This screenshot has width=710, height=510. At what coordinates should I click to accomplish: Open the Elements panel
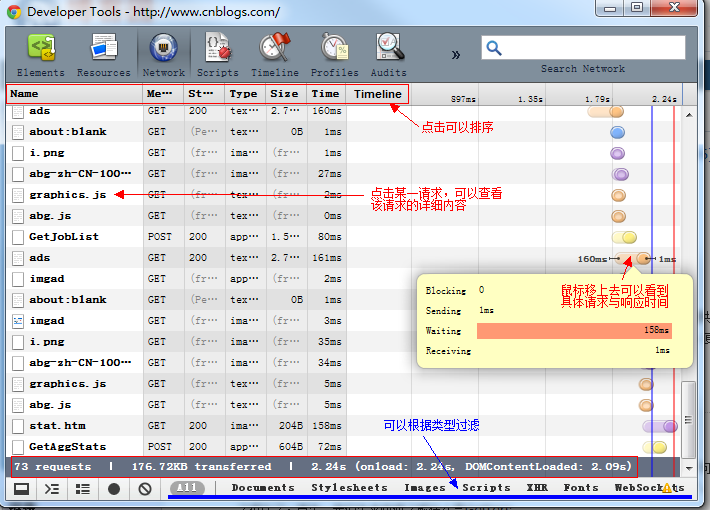click(x=41, y=54)
